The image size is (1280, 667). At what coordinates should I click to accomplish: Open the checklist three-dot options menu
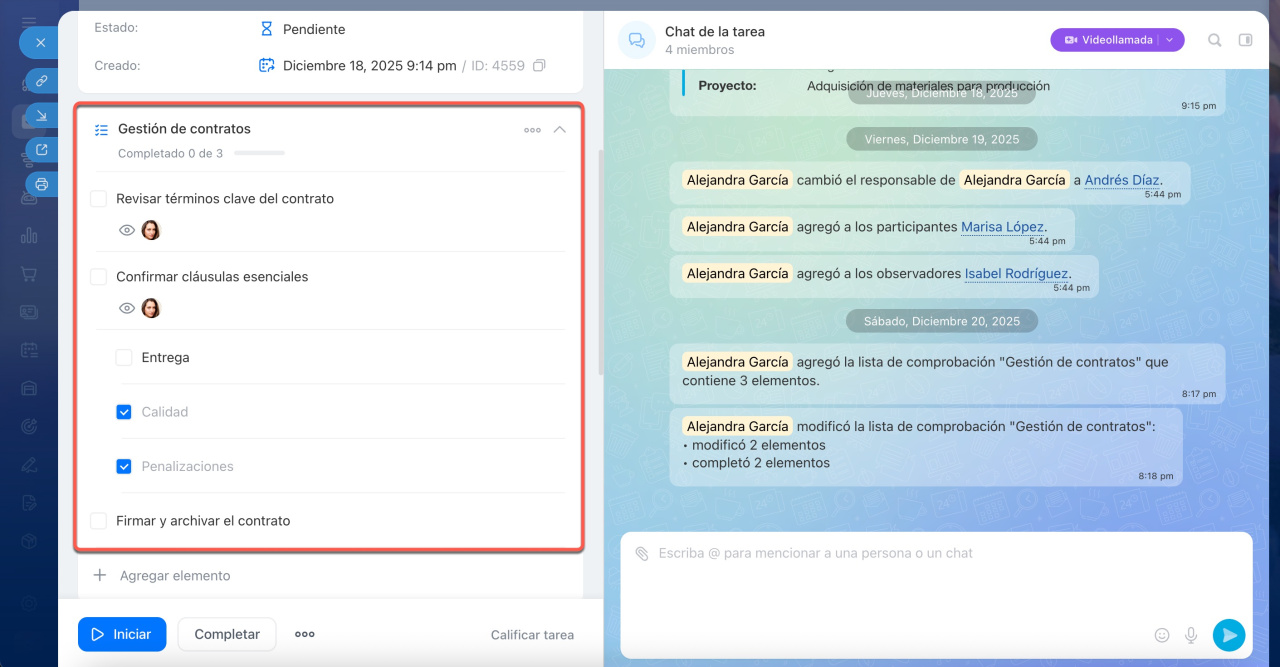[x=532, y=130]
